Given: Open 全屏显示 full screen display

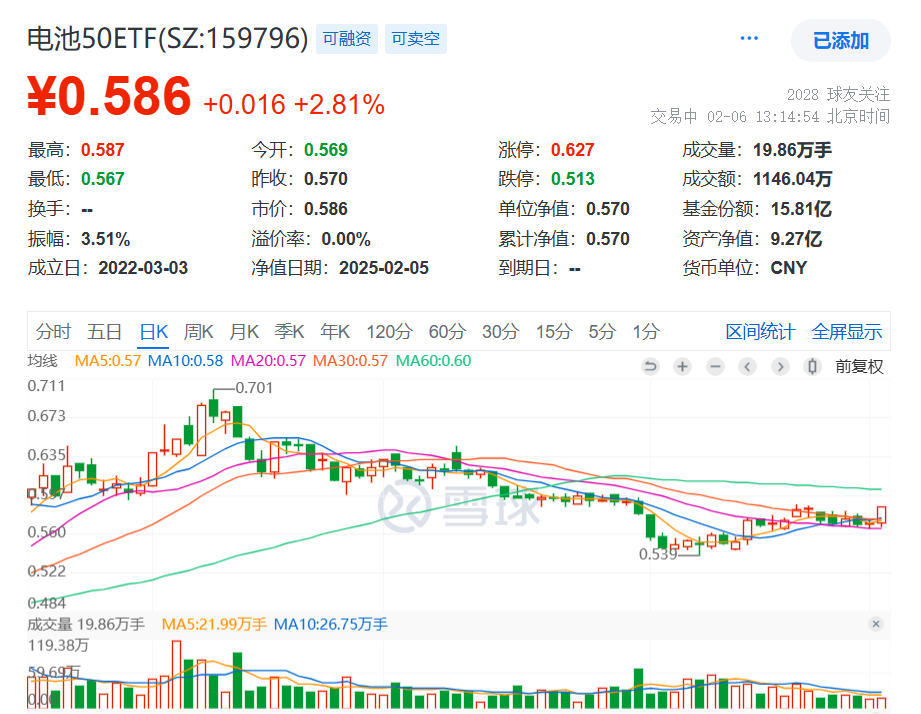Looking at the screenshot, I should (847, 332).
